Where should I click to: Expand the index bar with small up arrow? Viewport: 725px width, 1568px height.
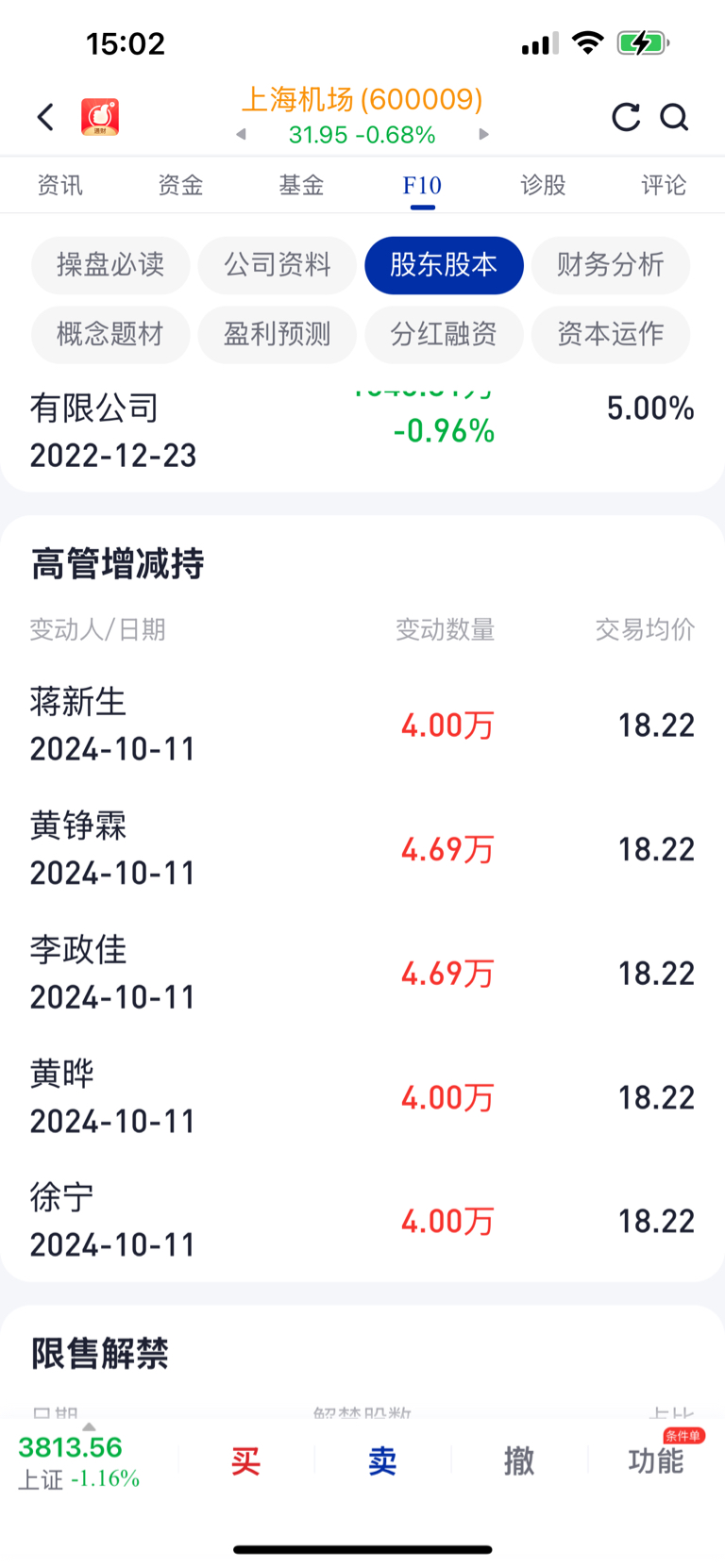[x=89, y=1426]
